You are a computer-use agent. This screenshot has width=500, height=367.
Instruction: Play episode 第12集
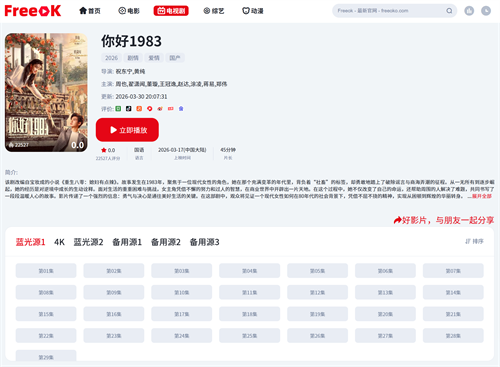tap(317, 292)
